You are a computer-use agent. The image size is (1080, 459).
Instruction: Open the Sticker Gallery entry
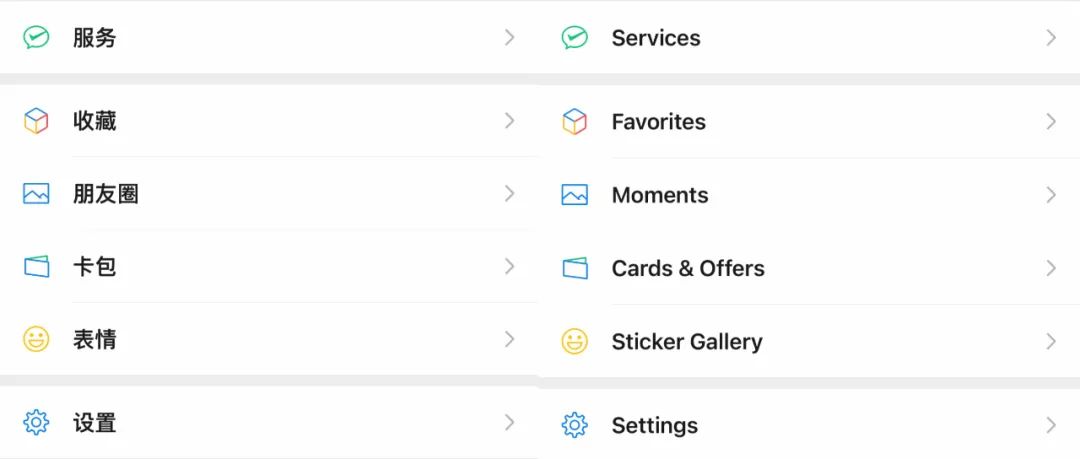tap(687, 342)
